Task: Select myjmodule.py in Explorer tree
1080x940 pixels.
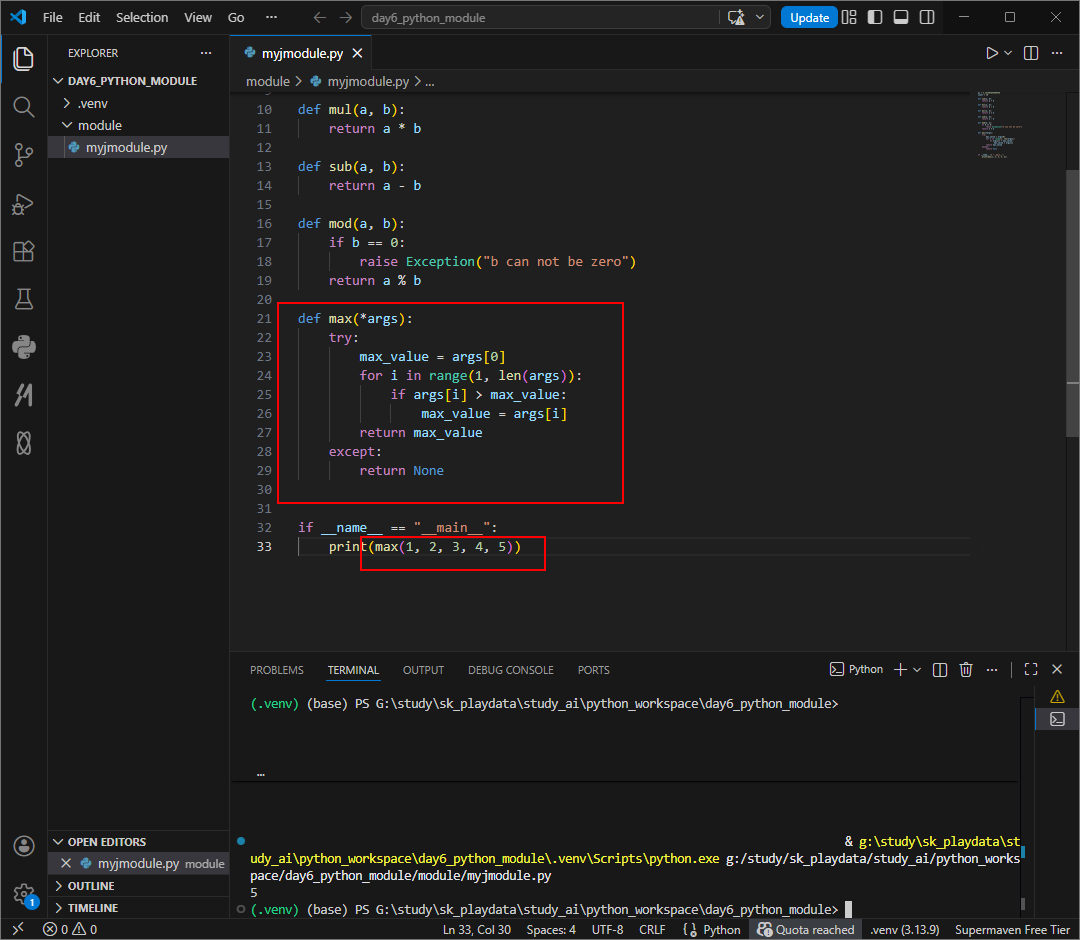Action: coord(138,147)
